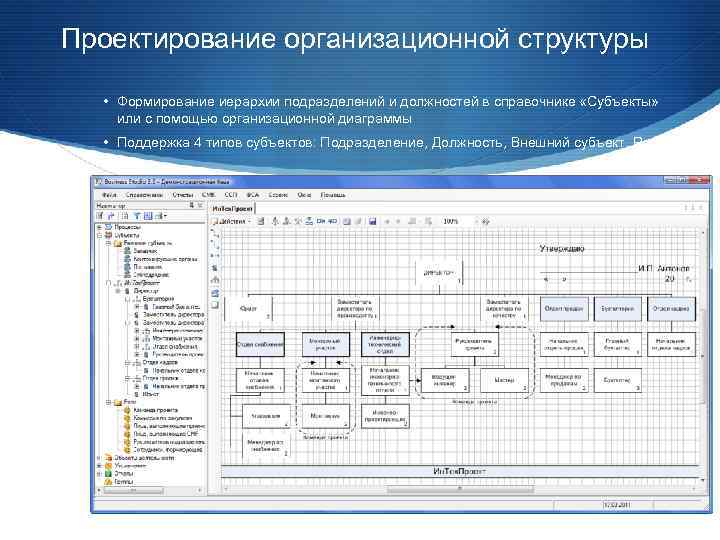The width and height of the screenshot is (720, 540).
Task: Open the Окно menu
Action: pyautogui.click(x=304, y=195)
